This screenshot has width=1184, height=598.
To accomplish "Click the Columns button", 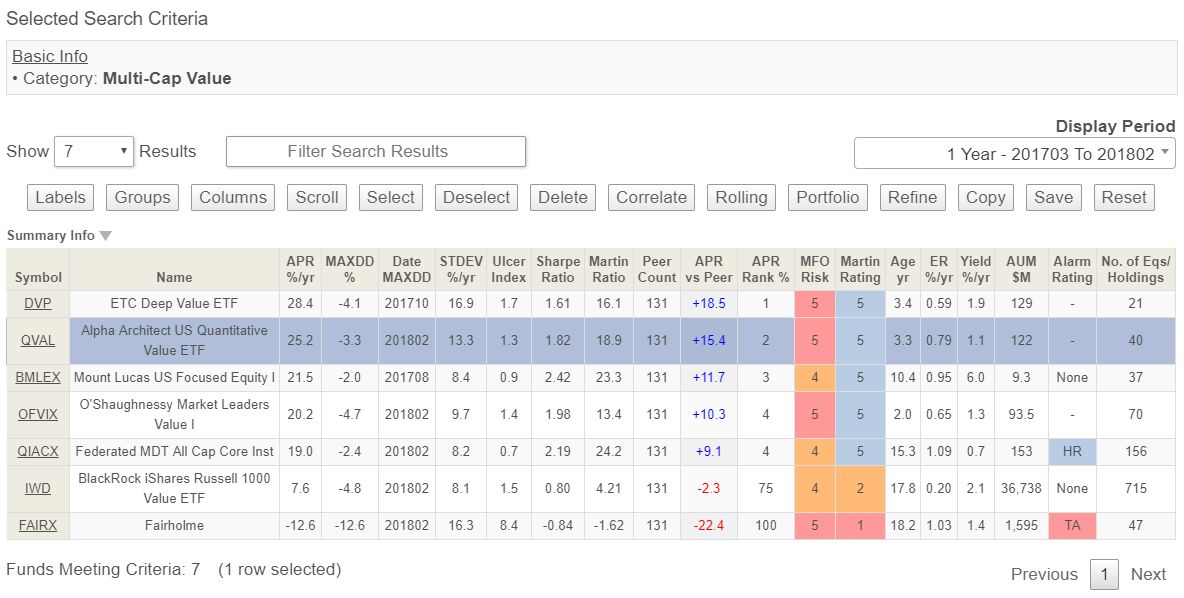I will click(233, 198).
